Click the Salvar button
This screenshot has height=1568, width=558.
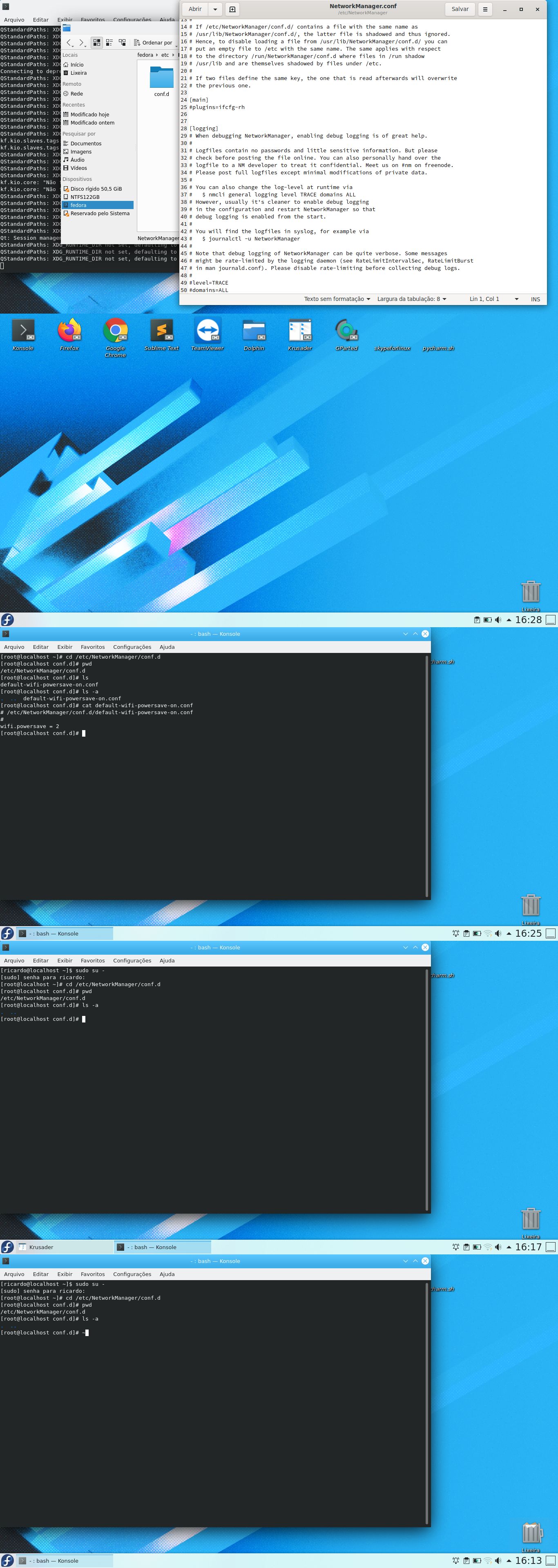pos(460,9)
